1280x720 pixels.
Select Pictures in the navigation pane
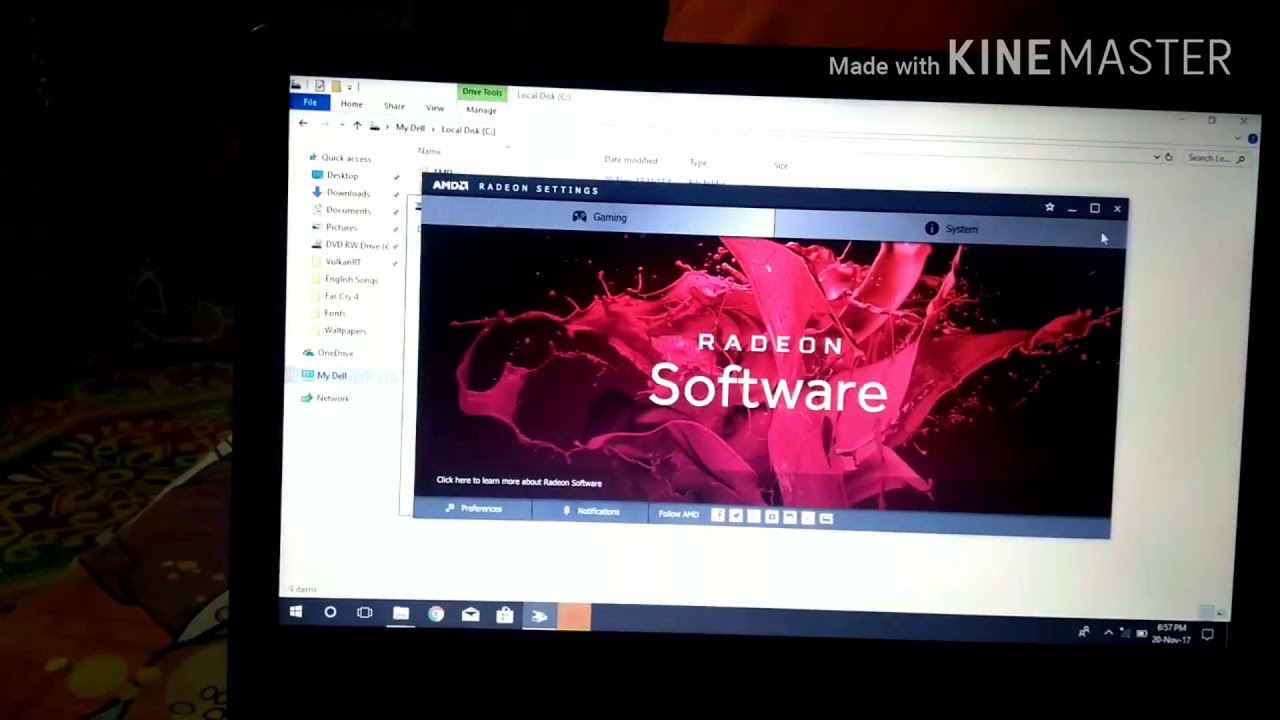[x=334, y=227]
